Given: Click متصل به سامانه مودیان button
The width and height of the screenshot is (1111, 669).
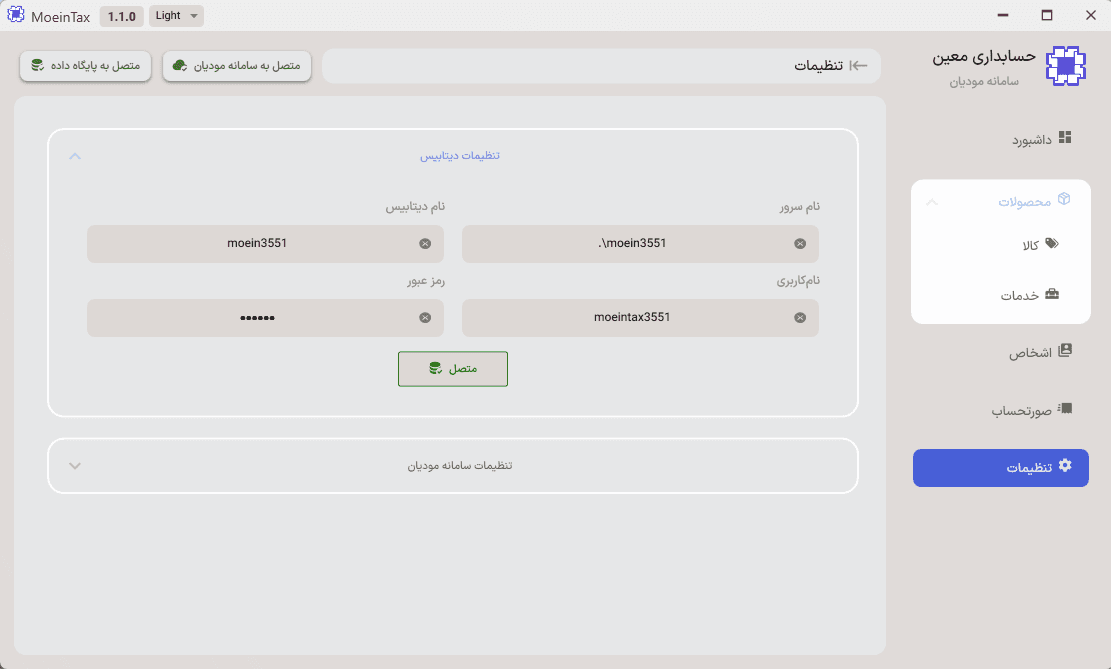Looking at the screenshot, I should 237,66.
